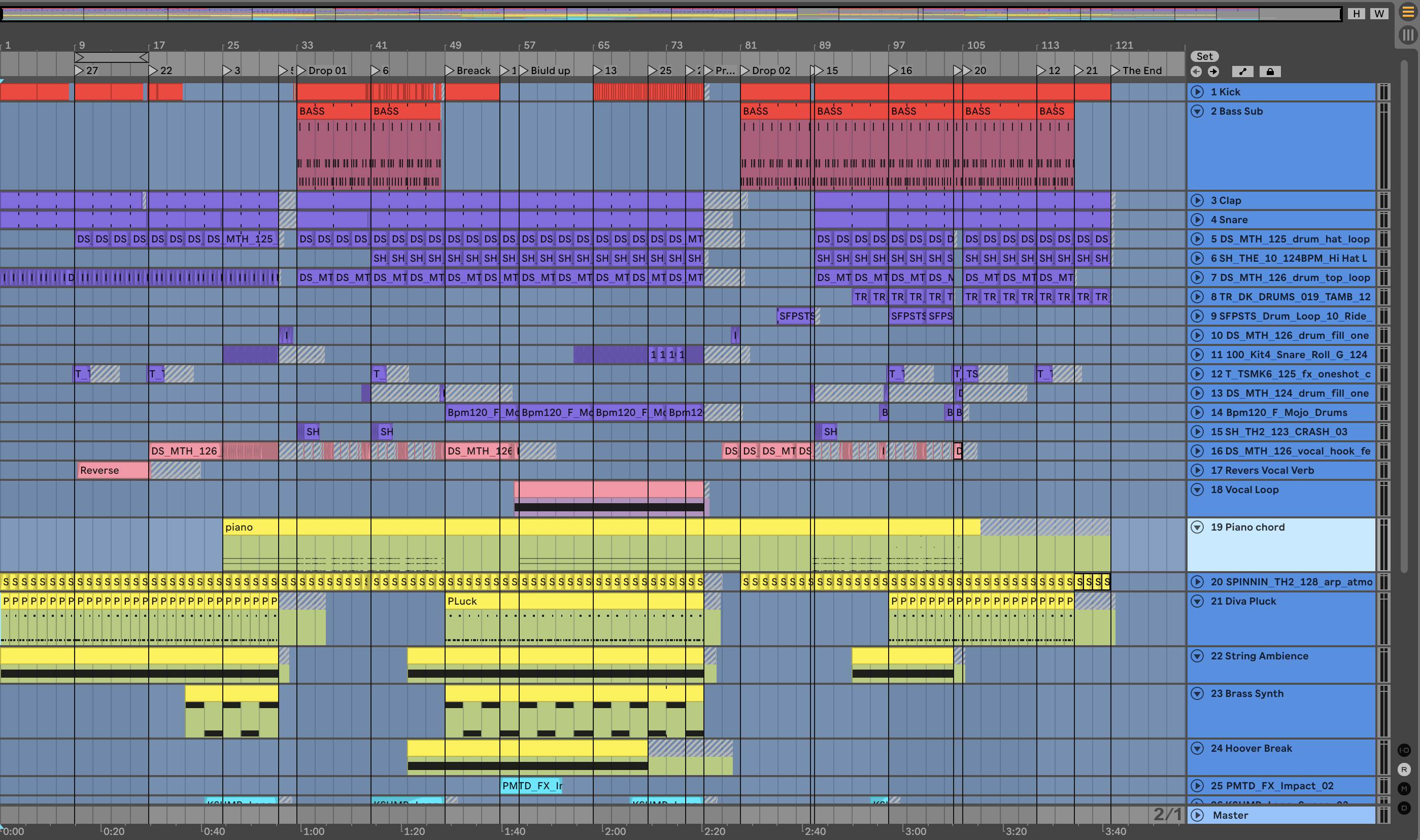This screenshot has height=840, width=1420.
Task: Toggle the Returns R show/hide button
Action: pos(1404,769)
